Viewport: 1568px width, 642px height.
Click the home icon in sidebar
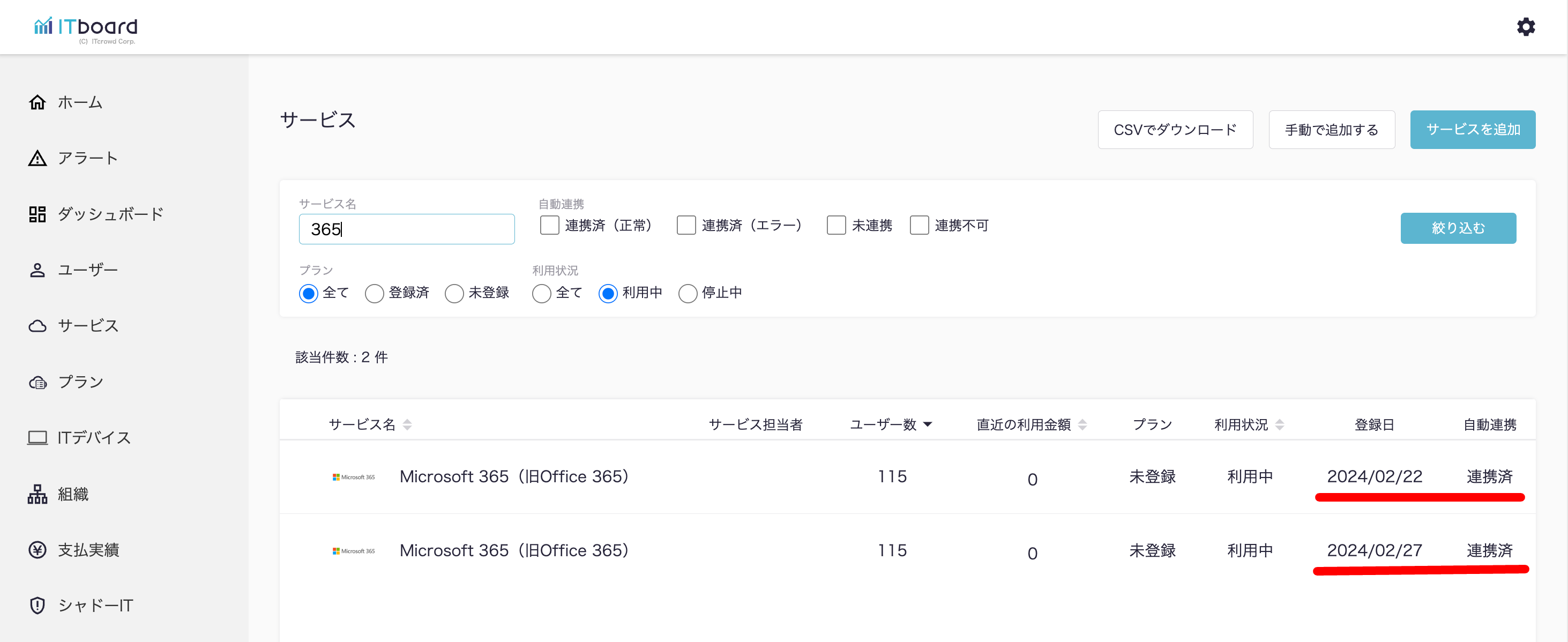click(x=37, y=102)
